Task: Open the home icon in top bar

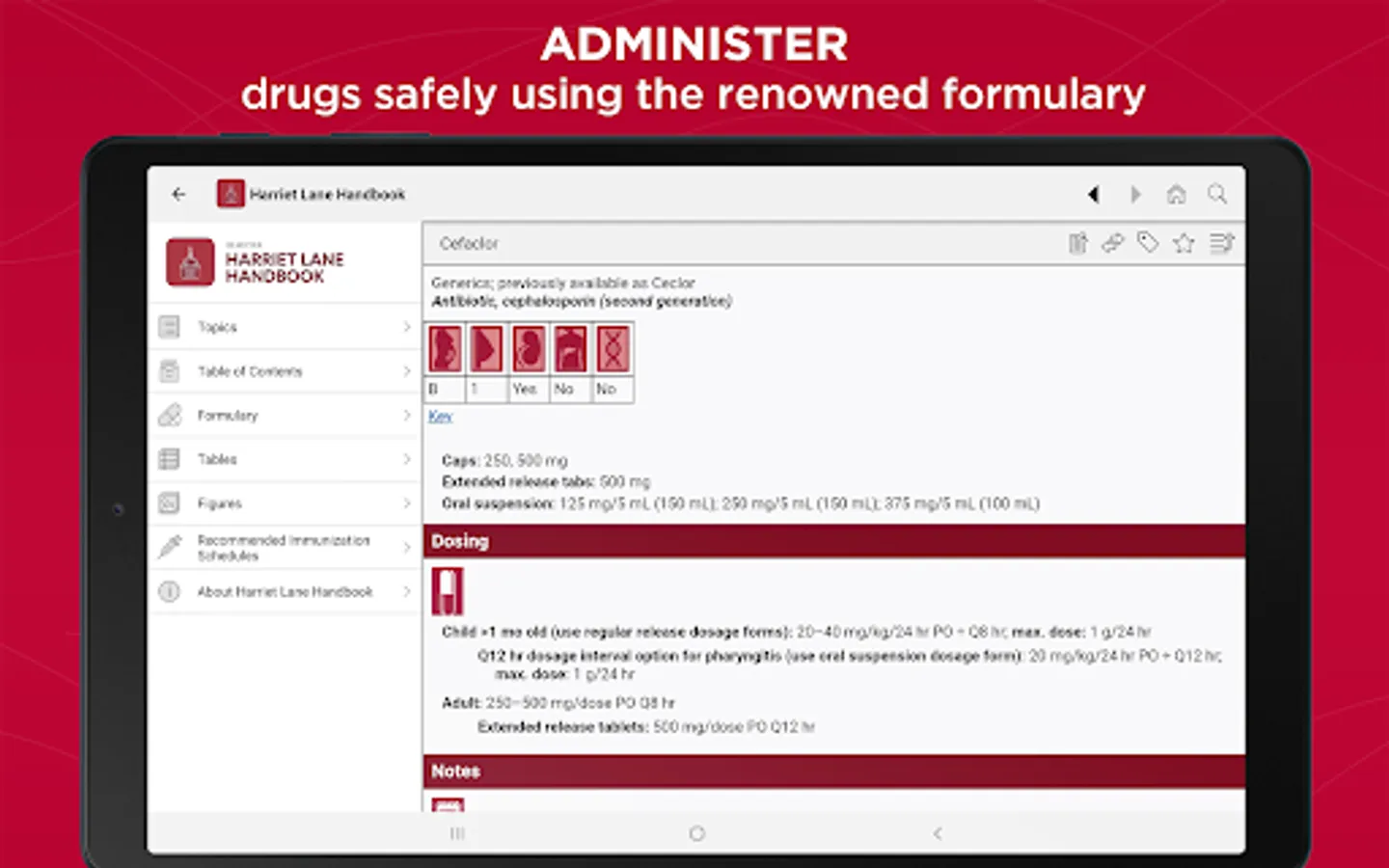Action: coord(1176,194)
